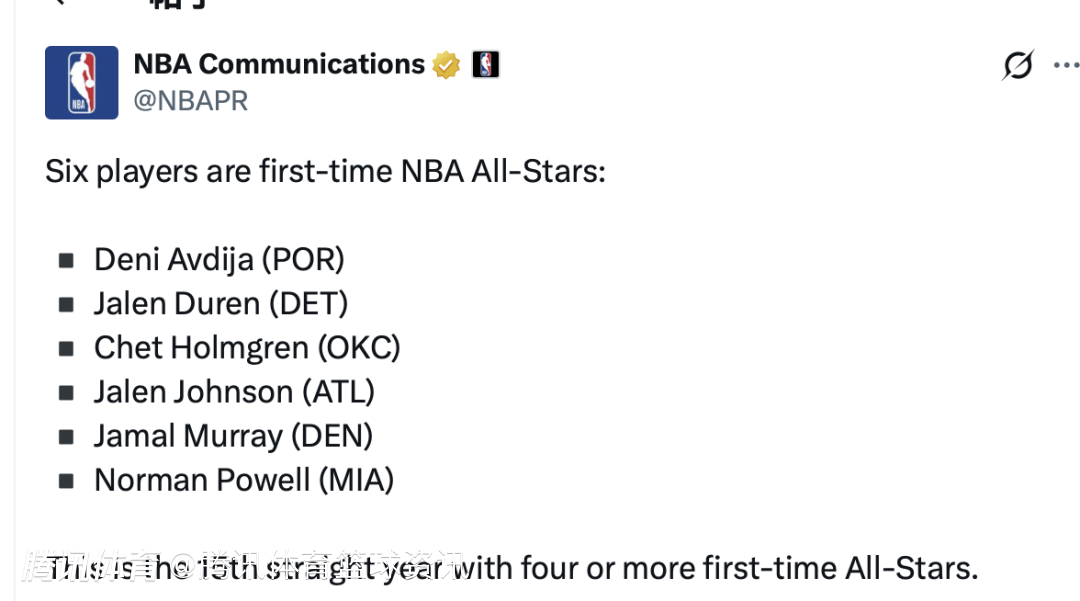
Task: Click the NBA logo profile avatar
Action: pos(82,82)
